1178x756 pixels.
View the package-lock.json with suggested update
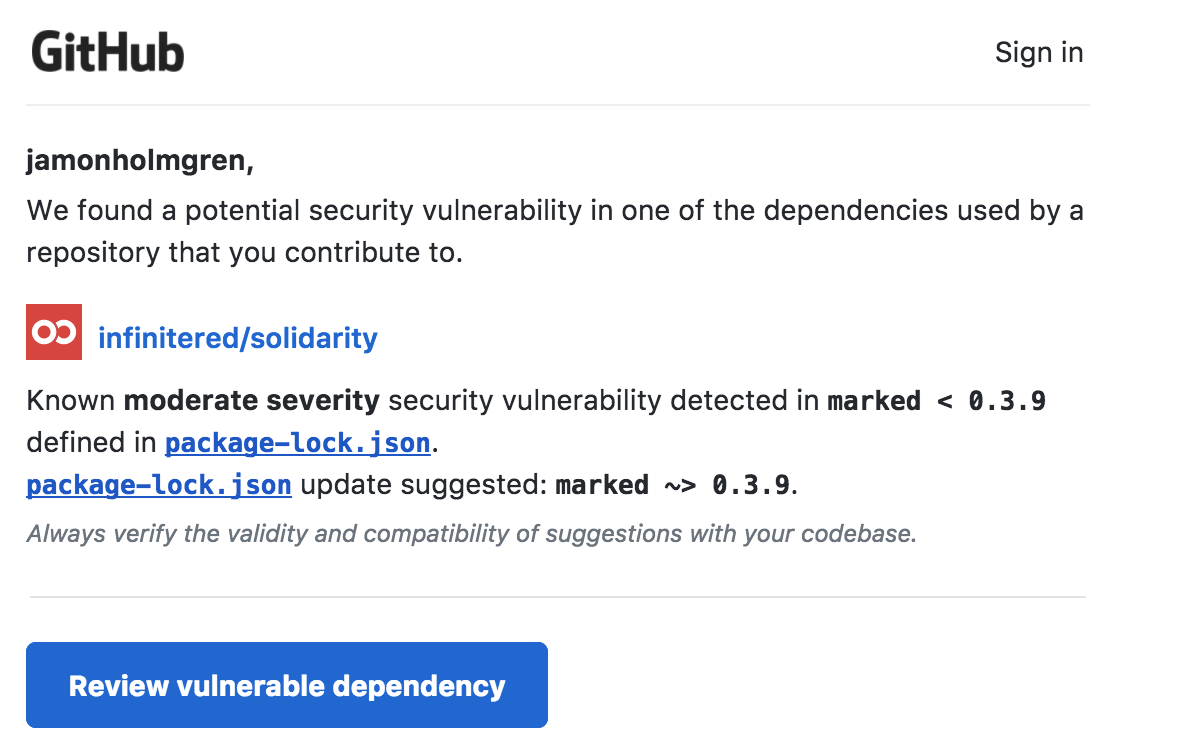[x=158, y=484]
